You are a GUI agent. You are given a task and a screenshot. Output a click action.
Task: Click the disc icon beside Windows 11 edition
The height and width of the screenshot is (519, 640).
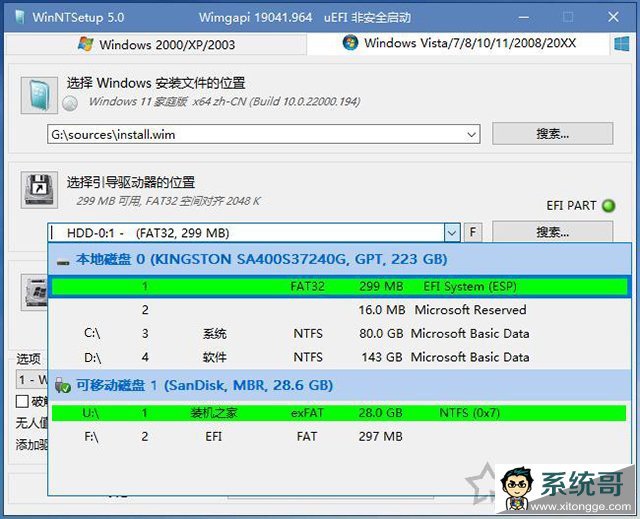coord(70,103)
